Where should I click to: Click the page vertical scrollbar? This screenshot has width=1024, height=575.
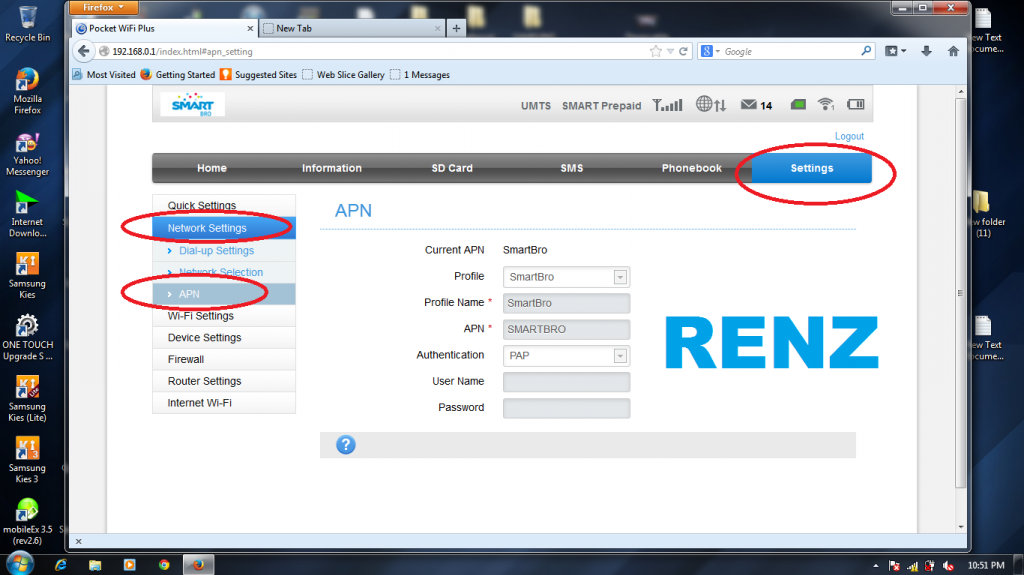[x=960, y=293]
